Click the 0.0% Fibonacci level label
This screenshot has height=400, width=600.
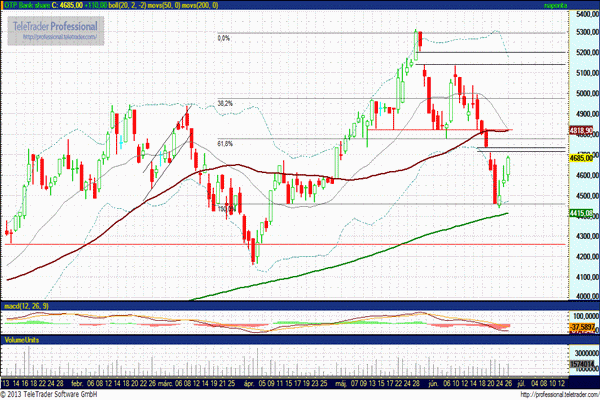tap(224, 38)
